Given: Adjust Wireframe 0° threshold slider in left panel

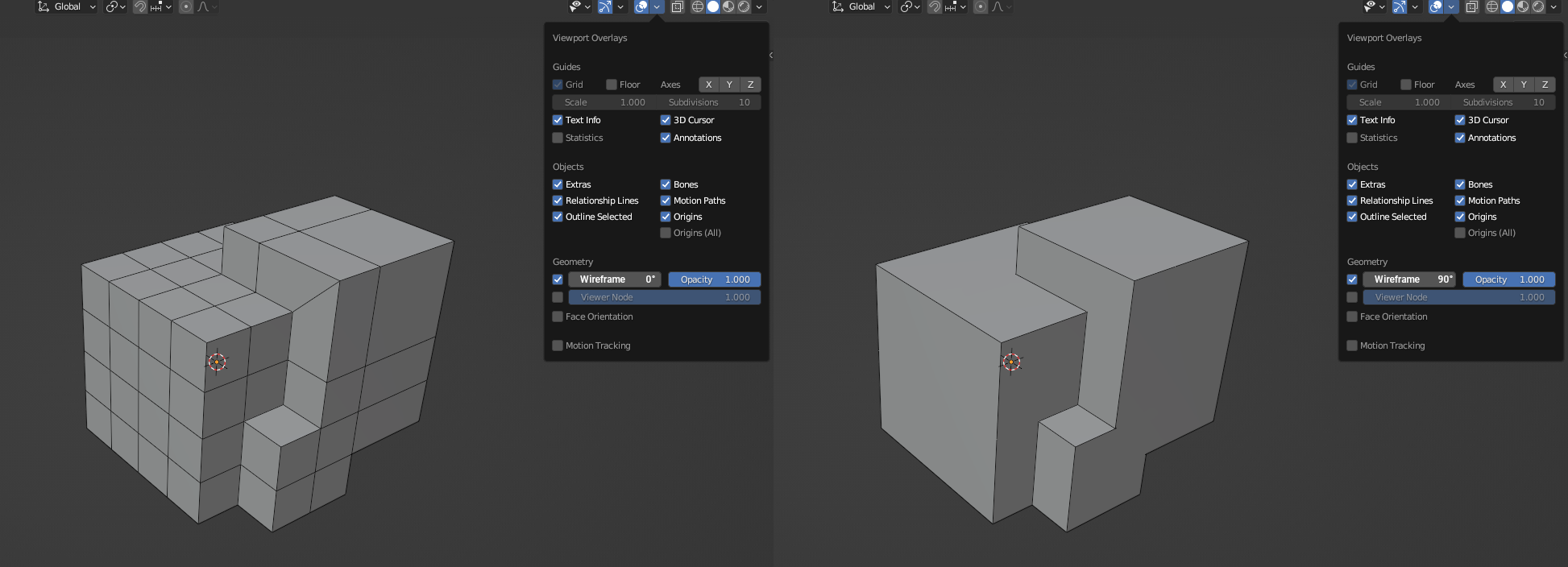Looking at the screenshot, I should tap(615, 279).
